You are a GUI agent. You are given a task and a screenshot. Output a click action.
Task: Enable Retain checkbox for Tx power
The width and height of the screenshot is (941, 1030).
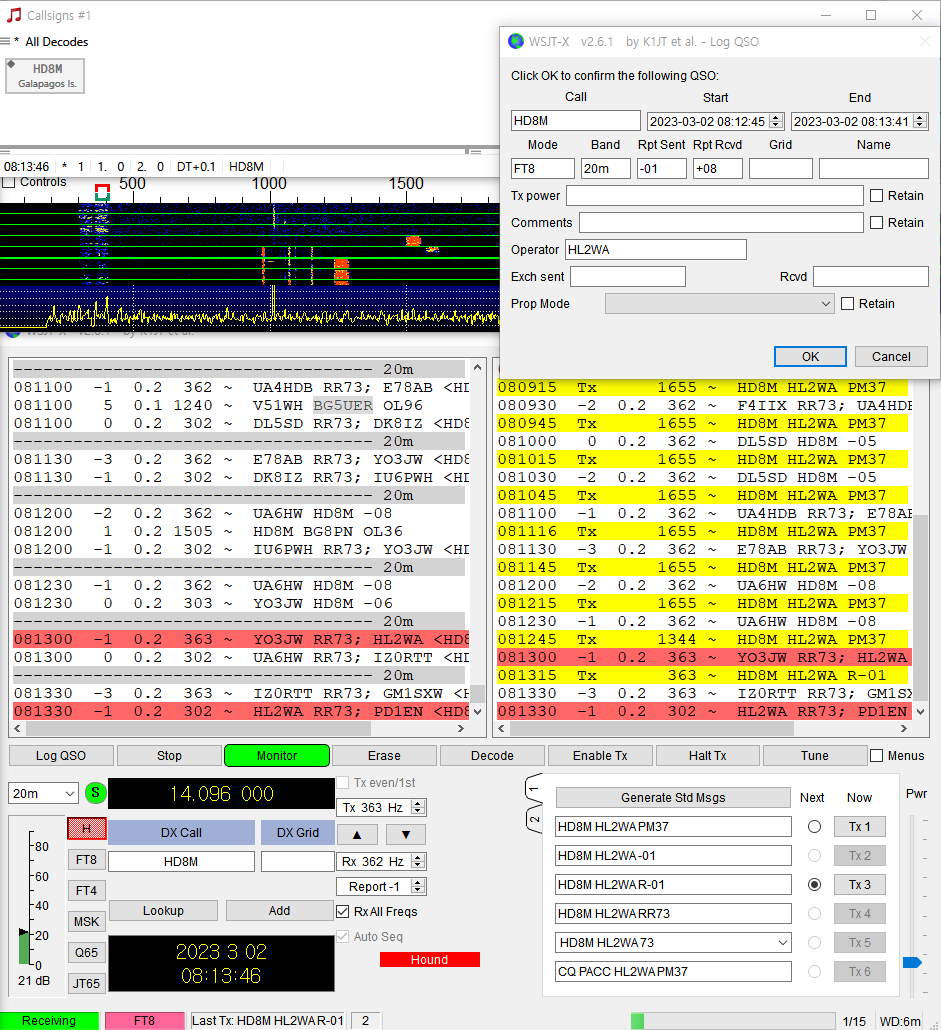click(x=876, y=196)
